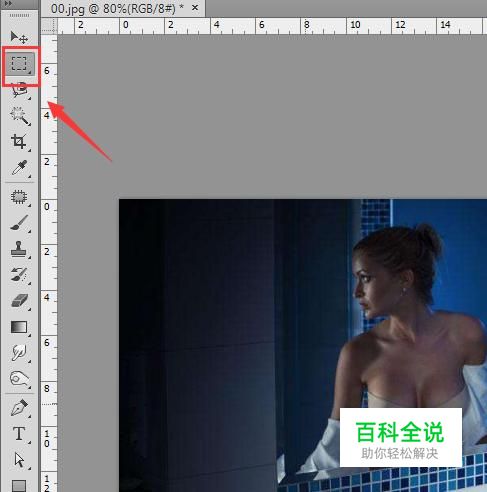Select the Rectangular Marquee tool
Viewport: 487px width, 492px height.
point(19,63)
